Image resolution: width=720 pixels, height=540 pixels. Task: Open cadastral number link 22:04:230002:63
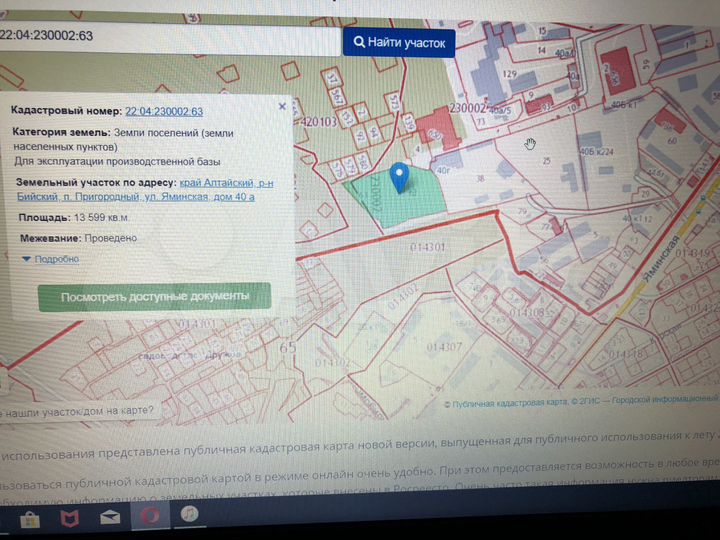(x=164, y=112)
